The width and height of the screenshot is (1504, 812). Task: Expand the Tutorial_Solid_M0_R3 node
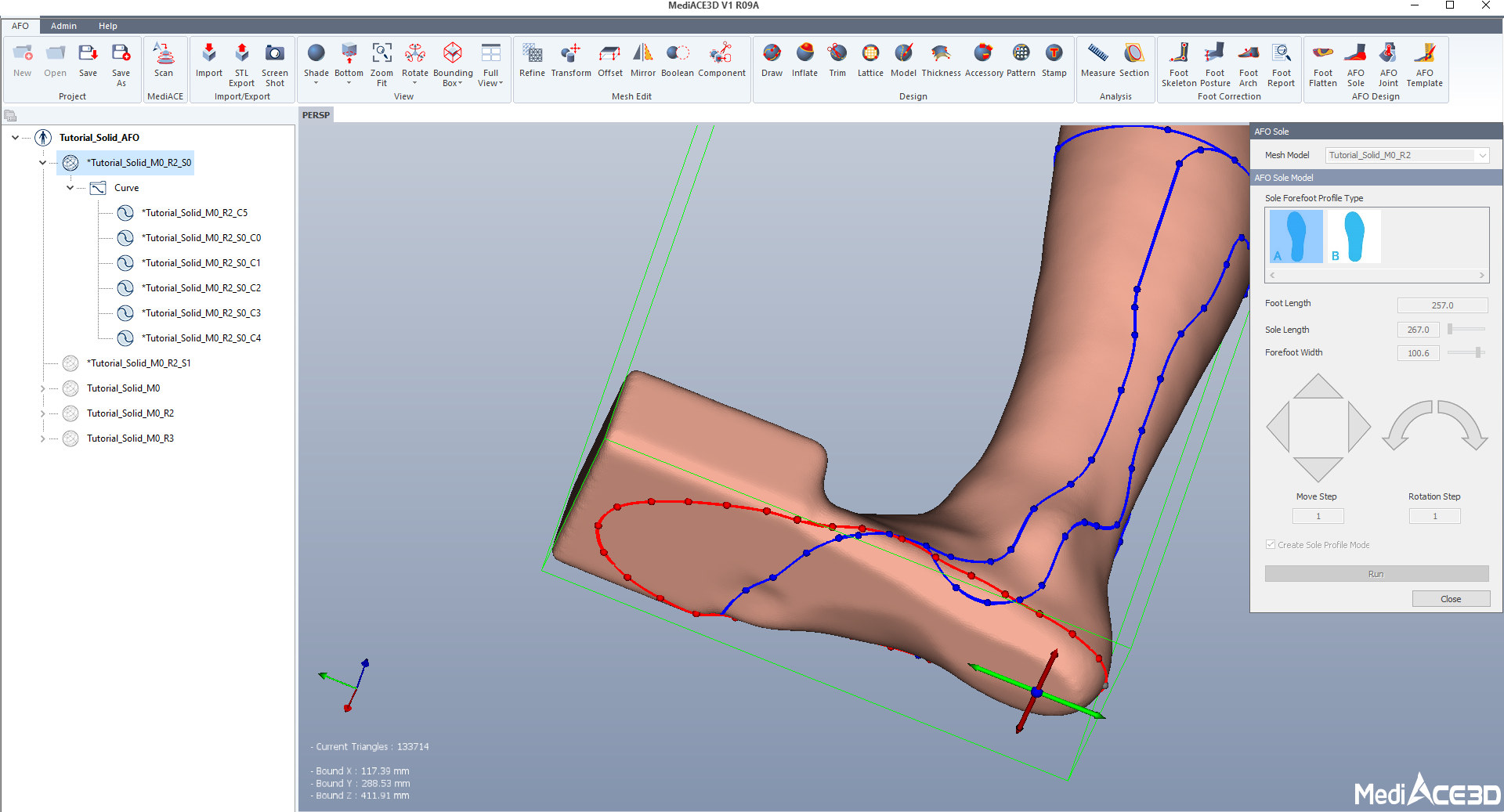(x=42, y=438)
